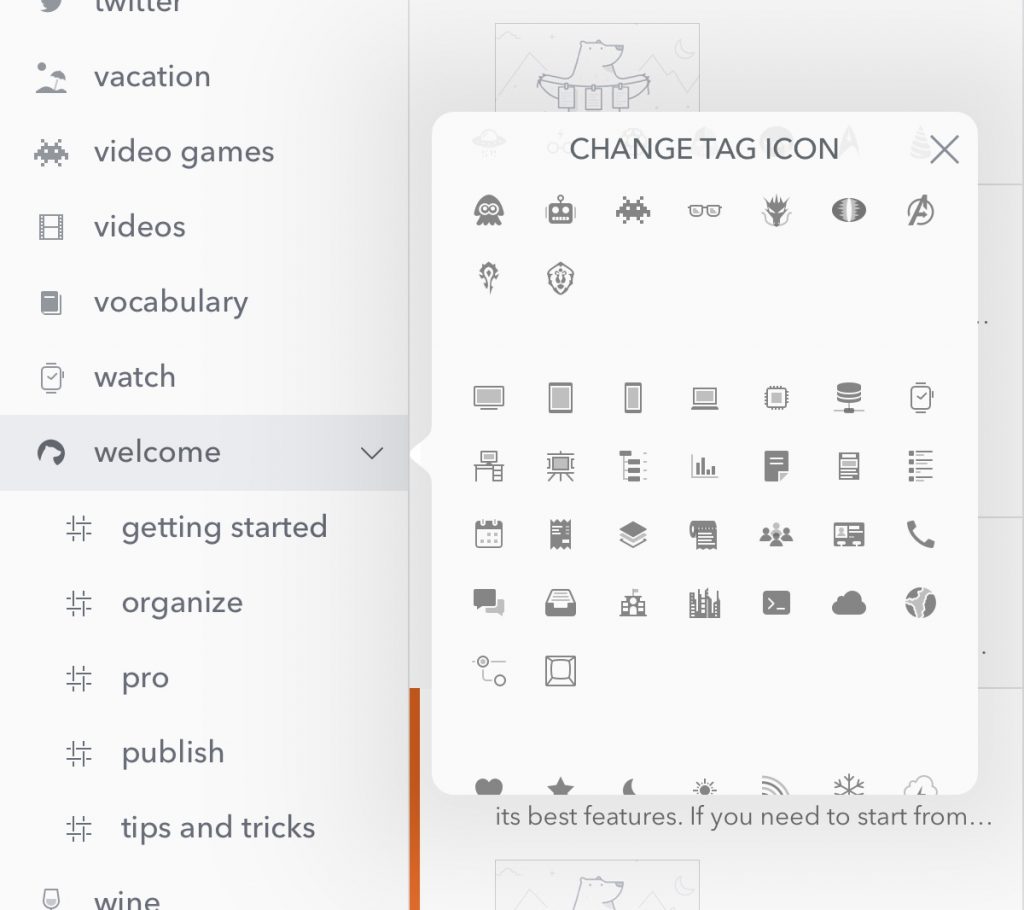Choose the nerd glasses icon

(x=705, y=210)
